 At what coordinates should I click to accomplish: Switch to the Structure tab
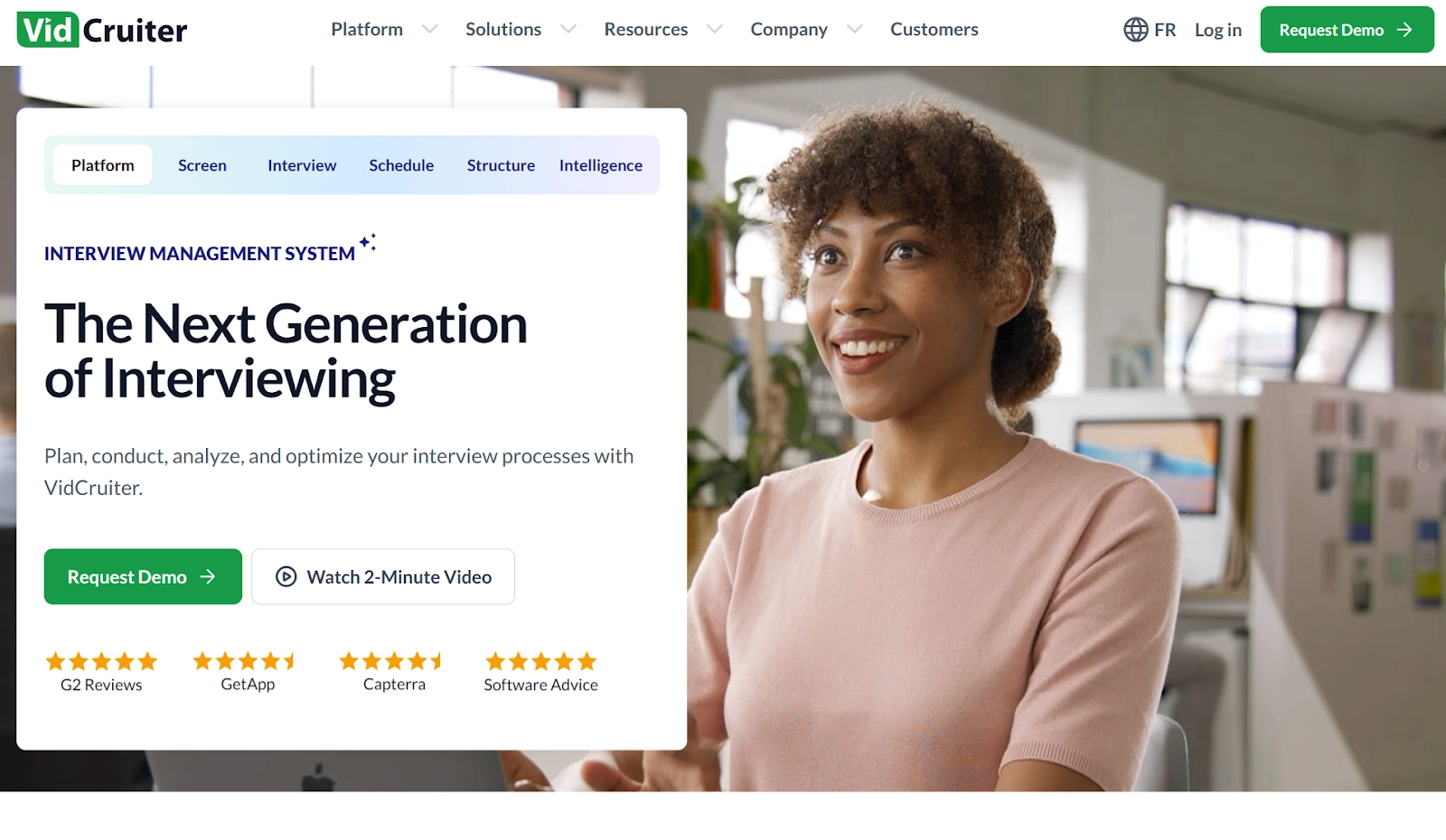click(501, 165)
